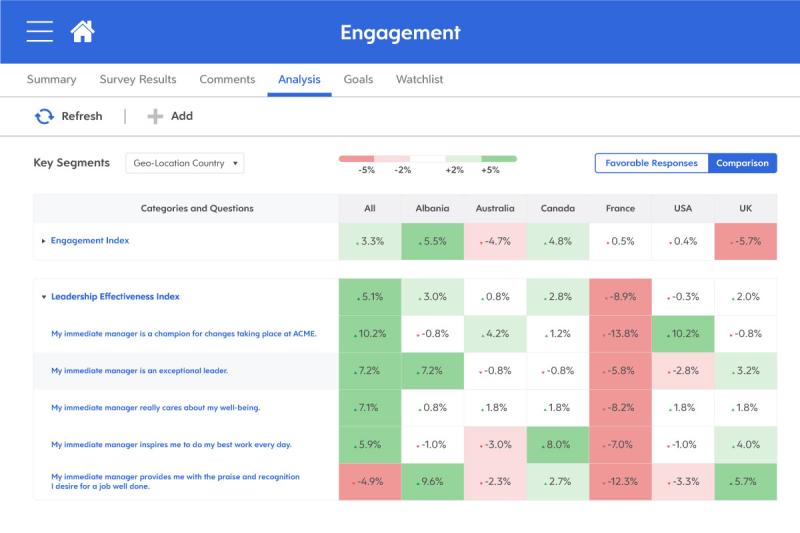Select UK cell showing 5.7%
Screen dimensions: 800x533
(x=745, y=481)
